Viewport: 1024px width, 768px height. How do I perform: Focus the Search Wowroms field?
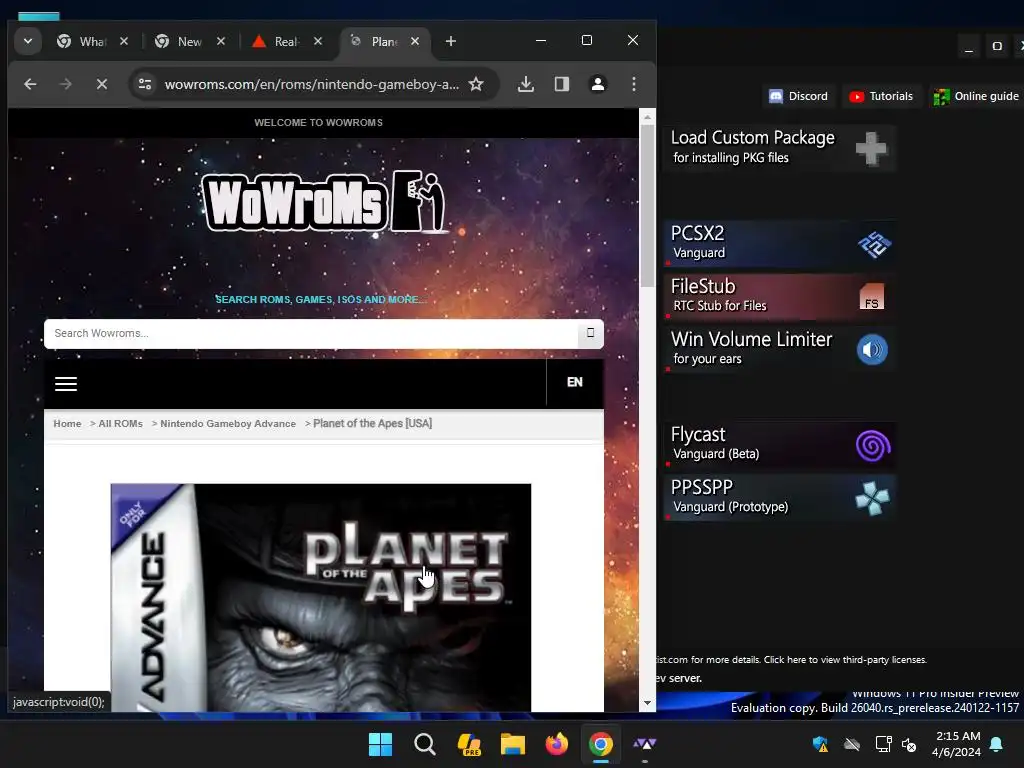(311, 334)
